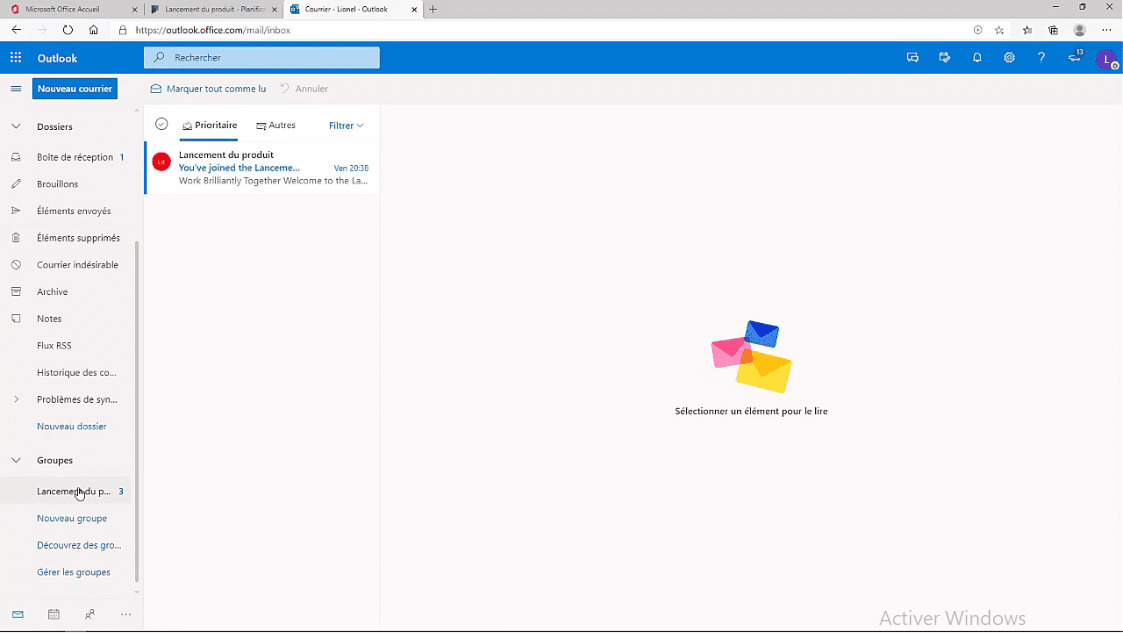Open the Help question mark icon
This screenshot has height=633, width=1123.
tap(1041, 58)
